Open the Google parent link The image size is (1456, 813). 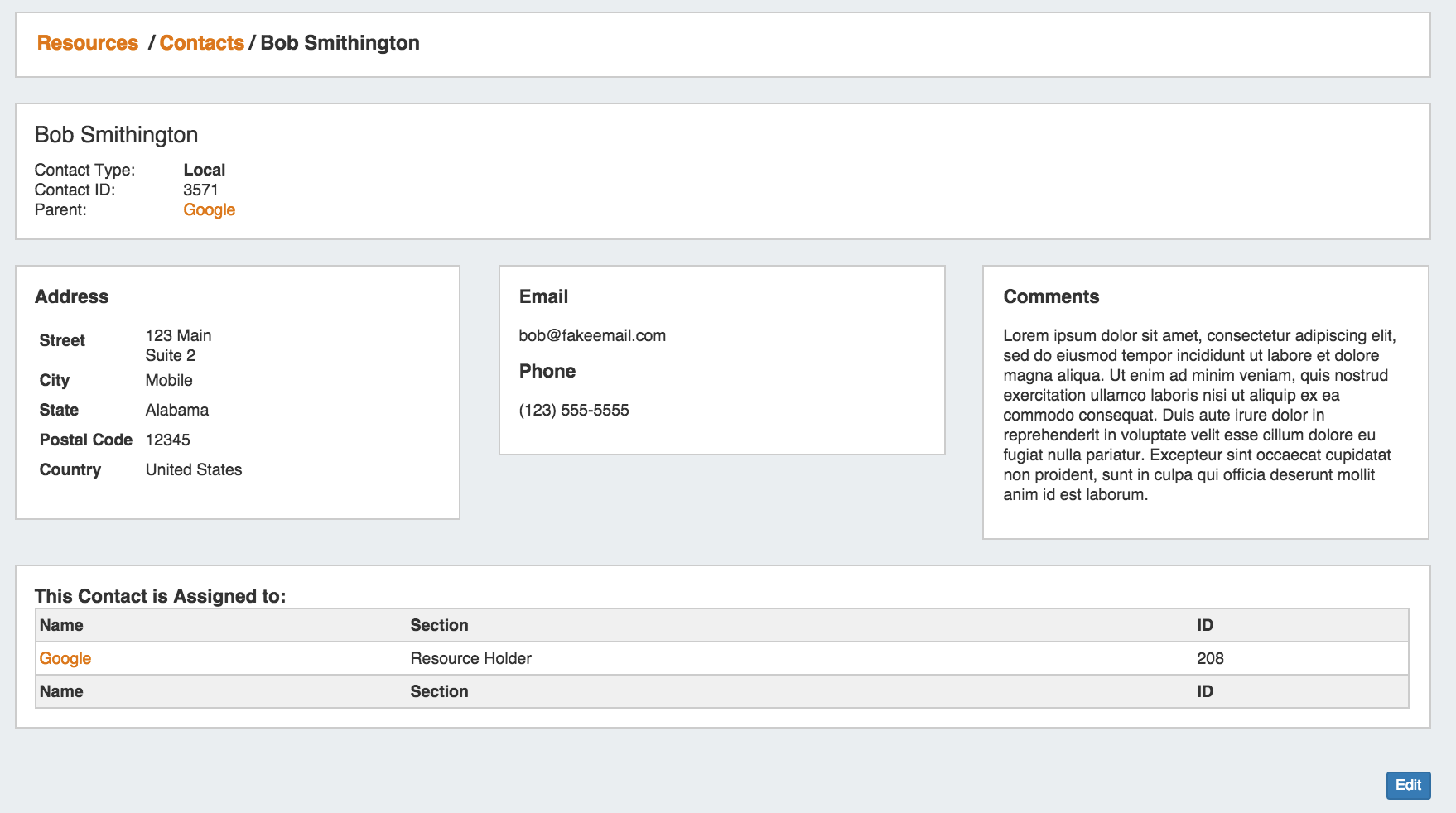209,210
